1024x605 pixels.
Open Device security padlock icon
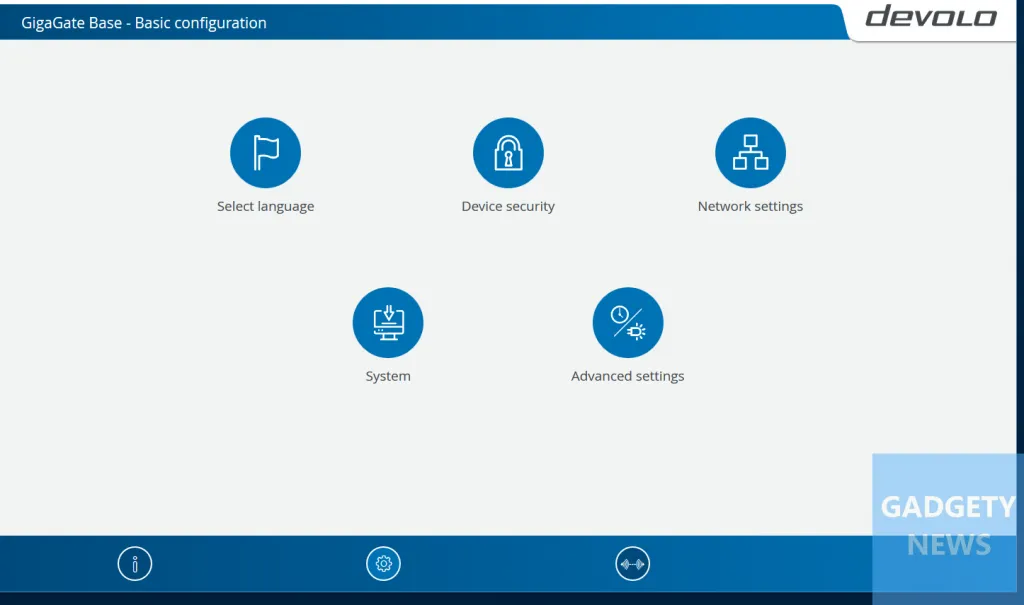point(508,153)
